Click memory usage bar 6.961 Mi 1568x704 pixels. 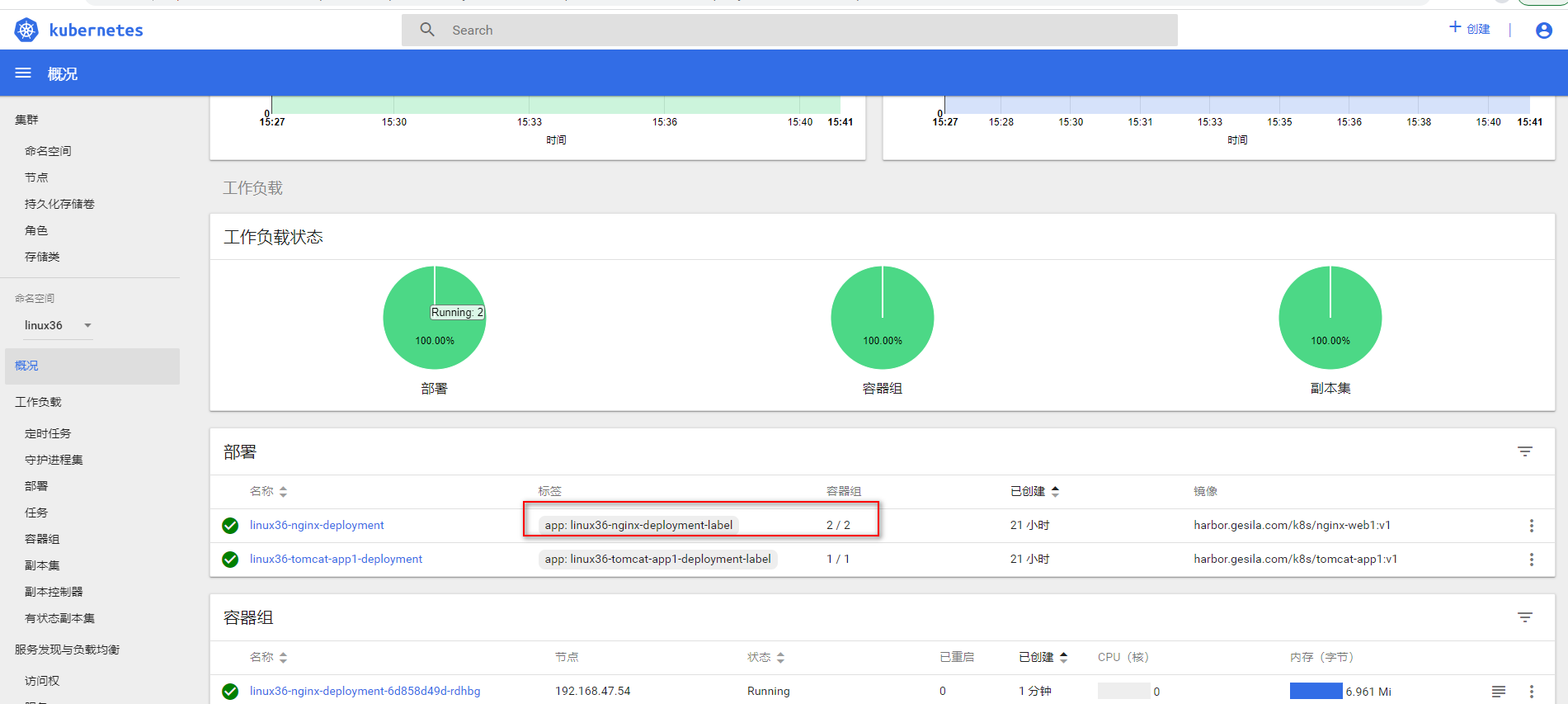pyautogui.click(x=1316, y=692)
